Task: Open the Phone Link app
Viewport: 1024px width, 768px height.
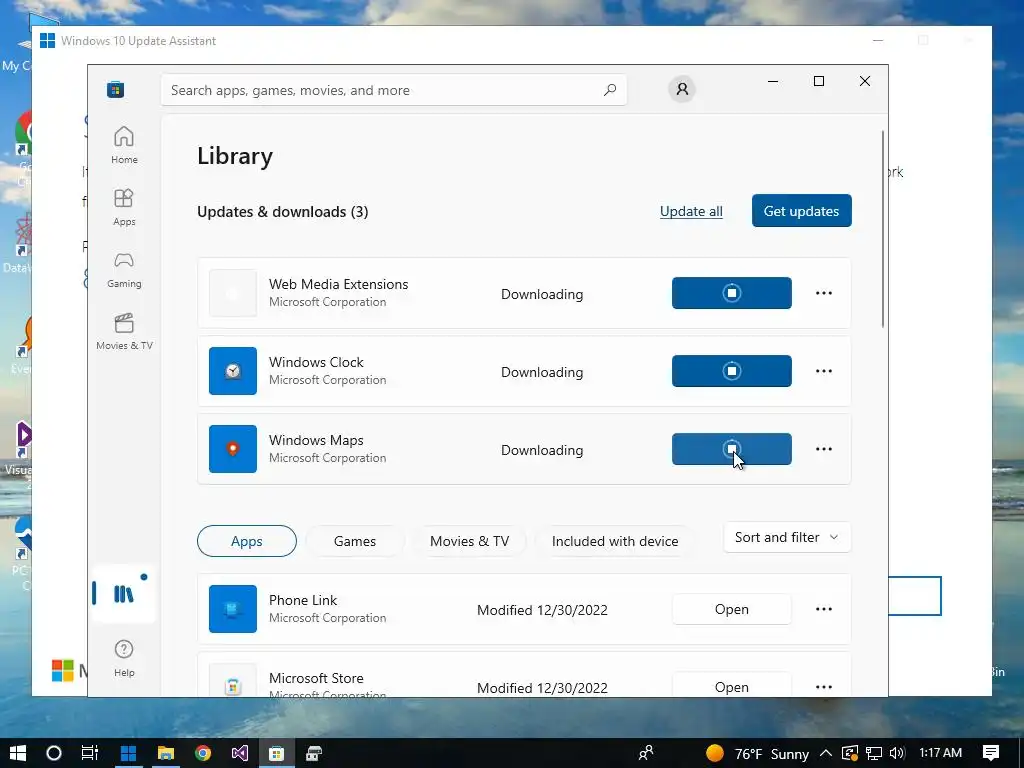Action: point(731,609)
